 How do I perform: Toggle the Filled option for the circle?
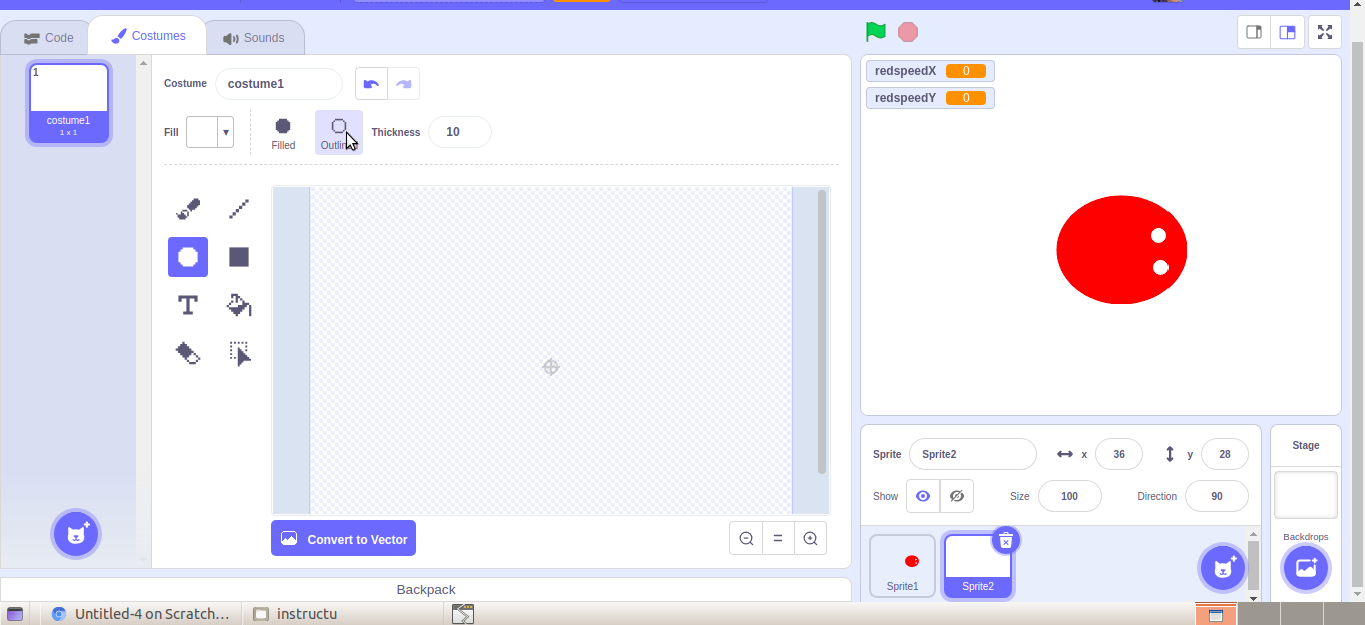(x=283, y=132)
